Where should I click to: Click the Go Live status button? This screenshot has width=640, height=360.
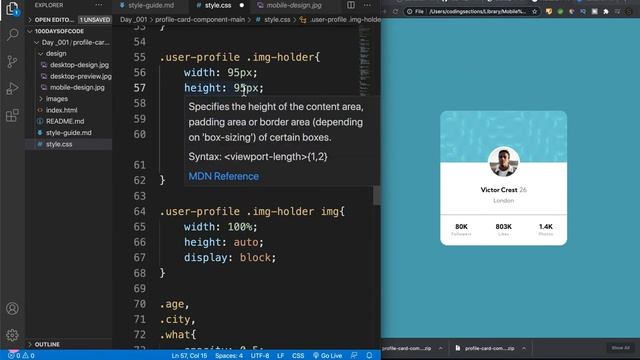pyautogui.click(x=327, y=356)
